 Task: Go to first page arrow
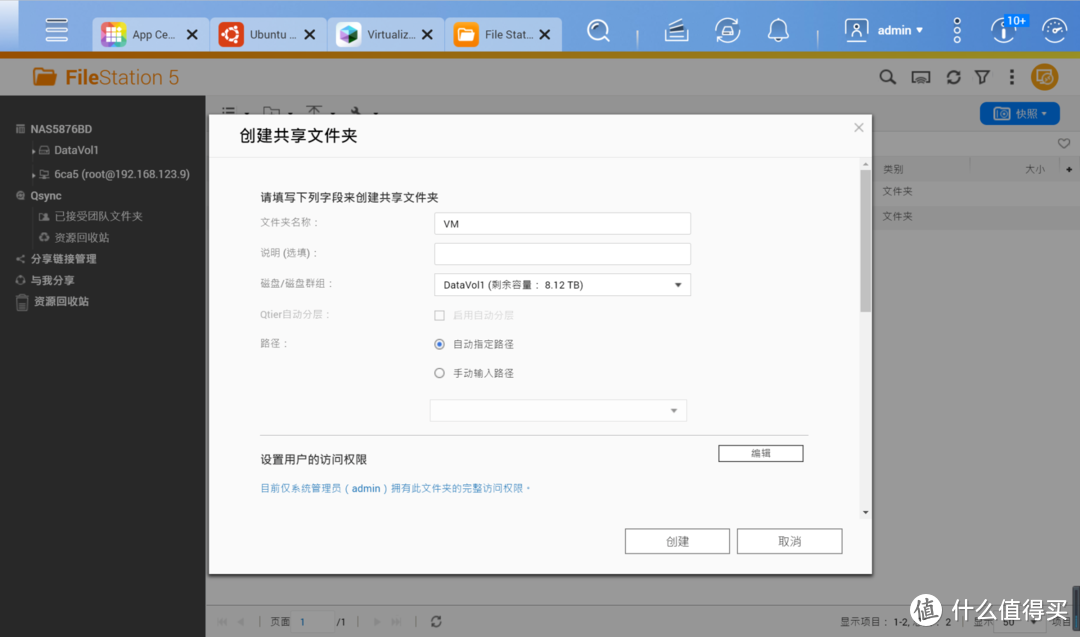(222, 622)
